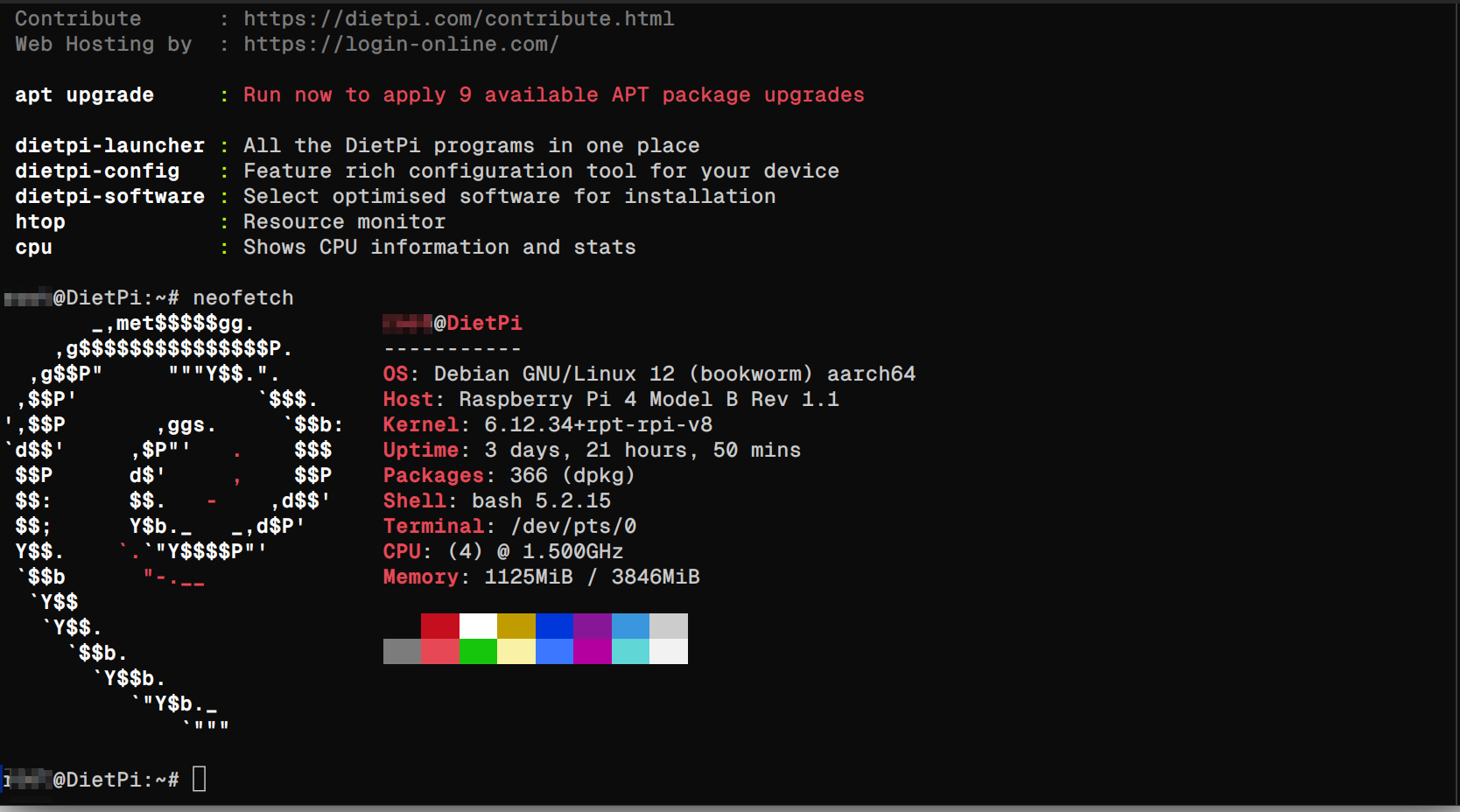
Task: Click the 'Resource monitor' description
Action: coord(344,221)
